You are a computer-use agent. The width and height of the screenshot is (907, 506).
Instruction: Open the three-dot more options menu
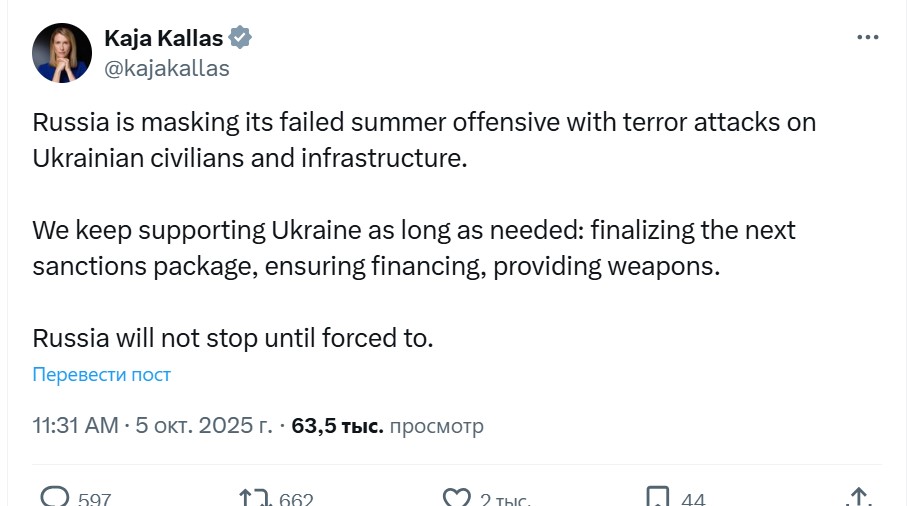pos(867,38)
